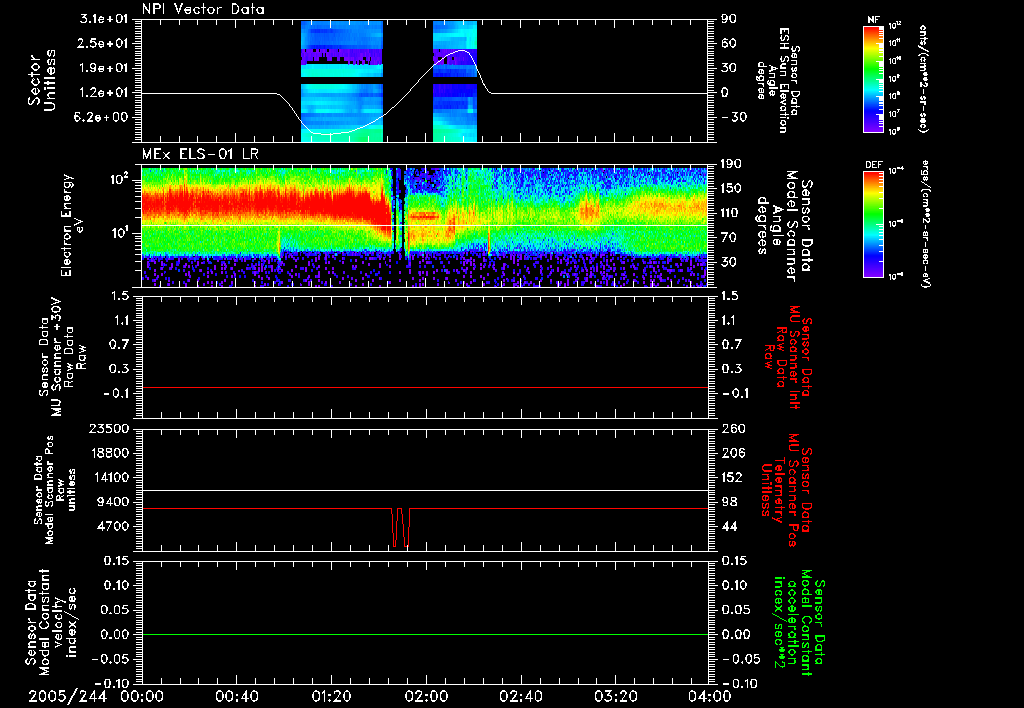The image size is (1024, 708).
Task: Click the first NPI data block near 01:20
Action: [342, 81]
